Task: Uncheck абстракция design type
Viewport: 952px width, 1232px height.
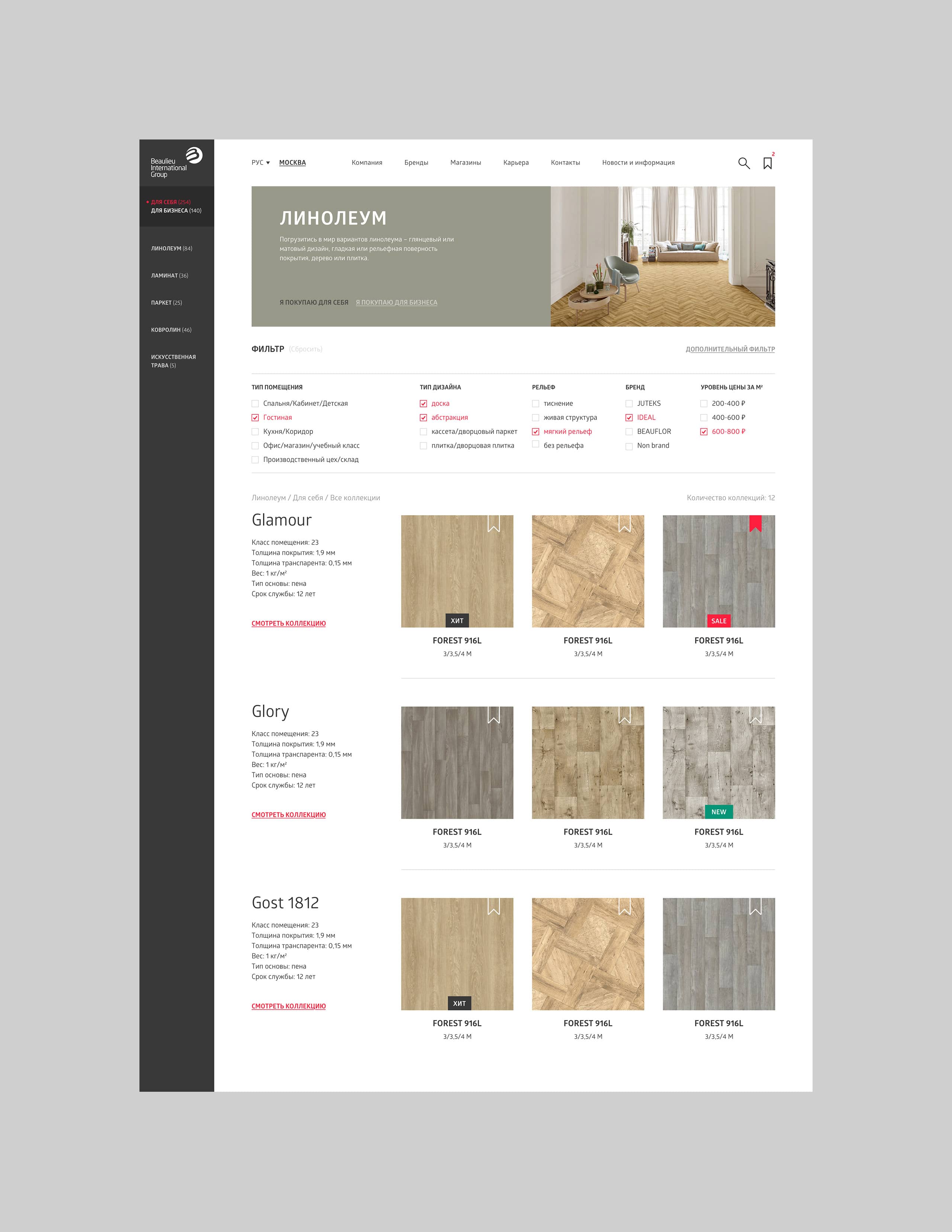Action: pos(423,418)
